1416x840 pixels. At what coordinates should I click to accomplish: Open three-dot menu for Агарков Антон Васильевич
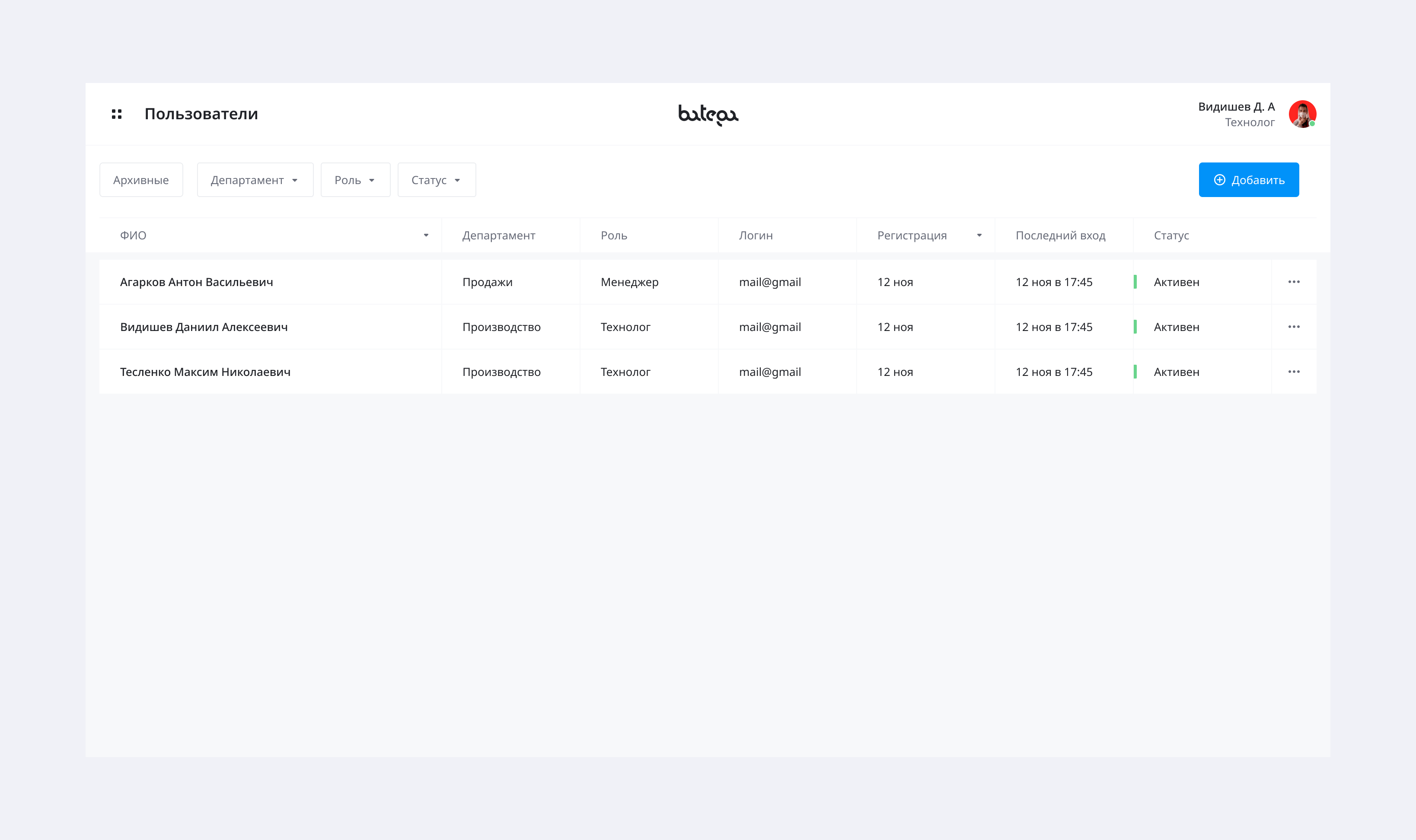click(x=1293, y=282)
